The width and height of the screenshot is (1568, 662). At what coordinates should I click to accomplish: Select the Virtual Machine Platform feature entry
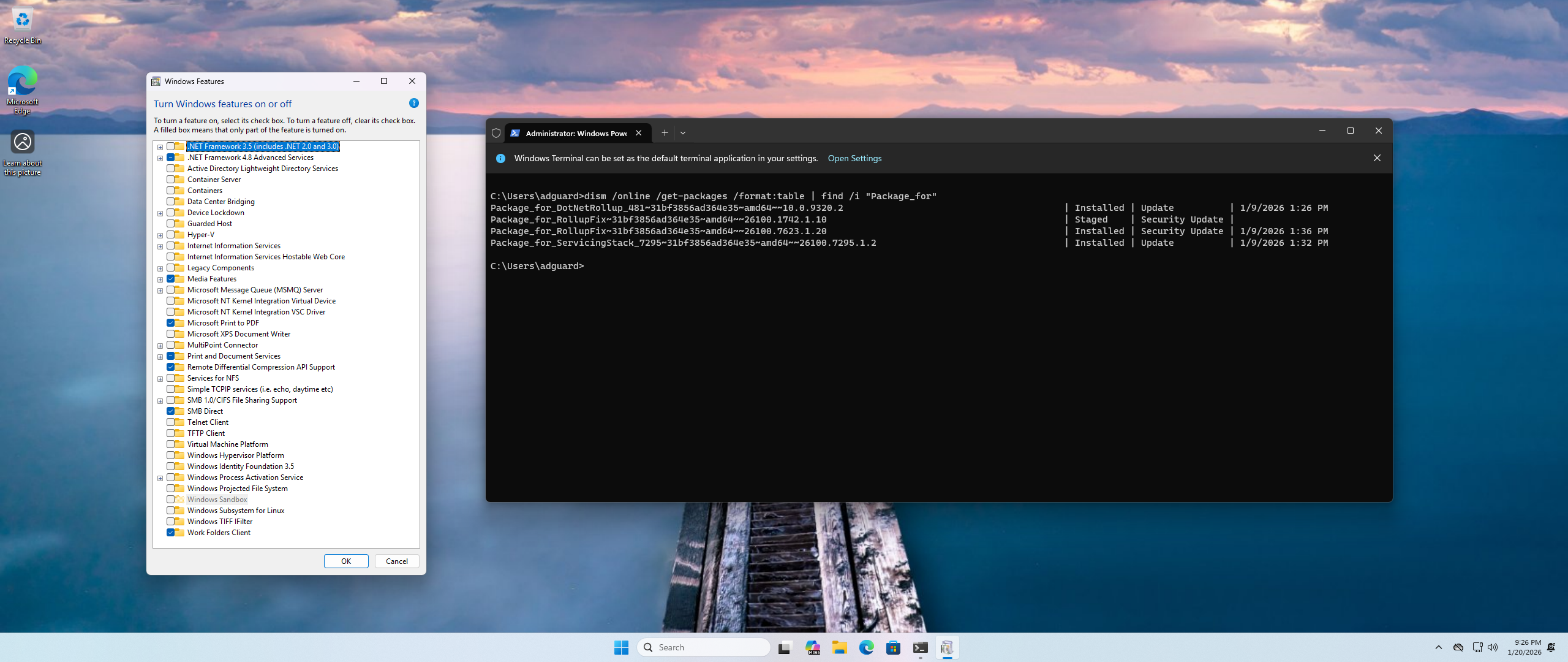click(227, 444)
